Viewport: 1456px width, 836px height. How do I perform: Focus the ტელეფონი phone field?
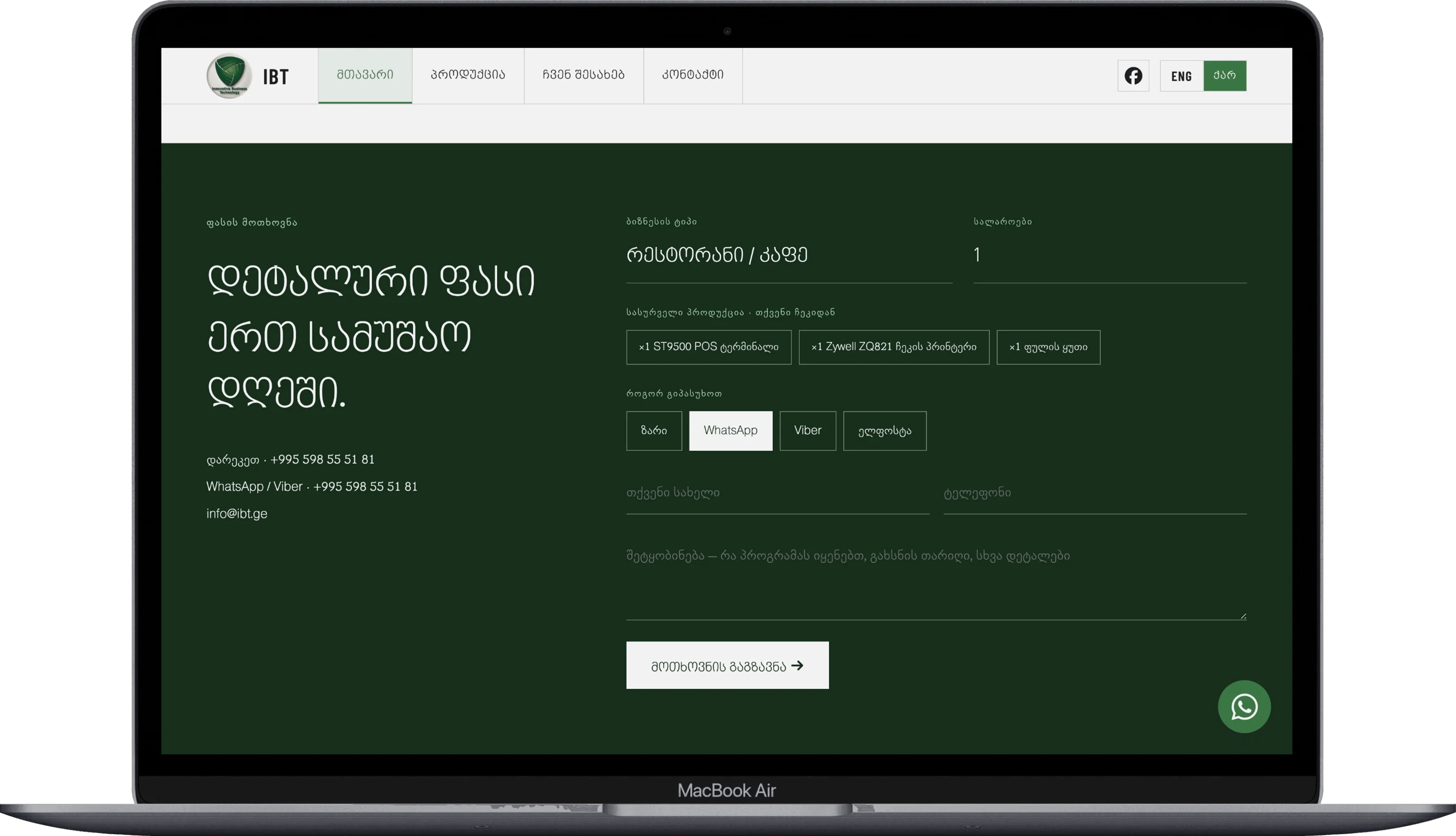coord(1095,494)
